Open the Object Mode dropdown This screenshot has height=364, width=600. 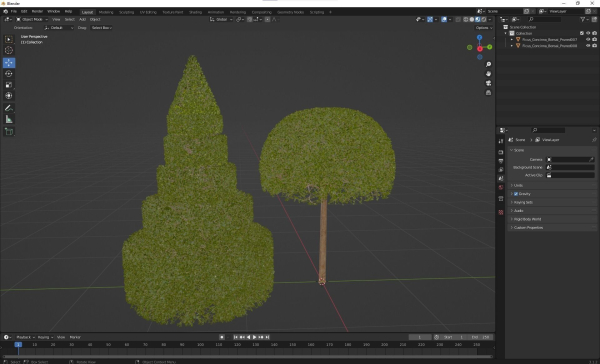click(x=32, y=19)
